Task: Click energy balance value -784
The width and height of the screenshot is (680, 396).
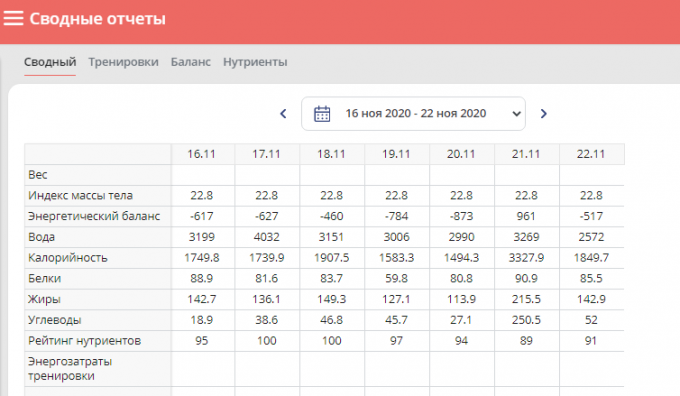Action: 396,216
